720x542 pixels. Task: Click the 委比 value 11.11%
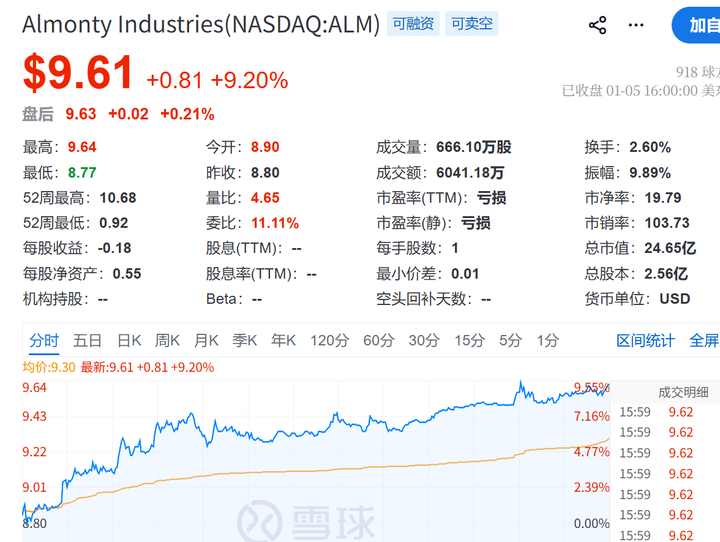(275, 223)
